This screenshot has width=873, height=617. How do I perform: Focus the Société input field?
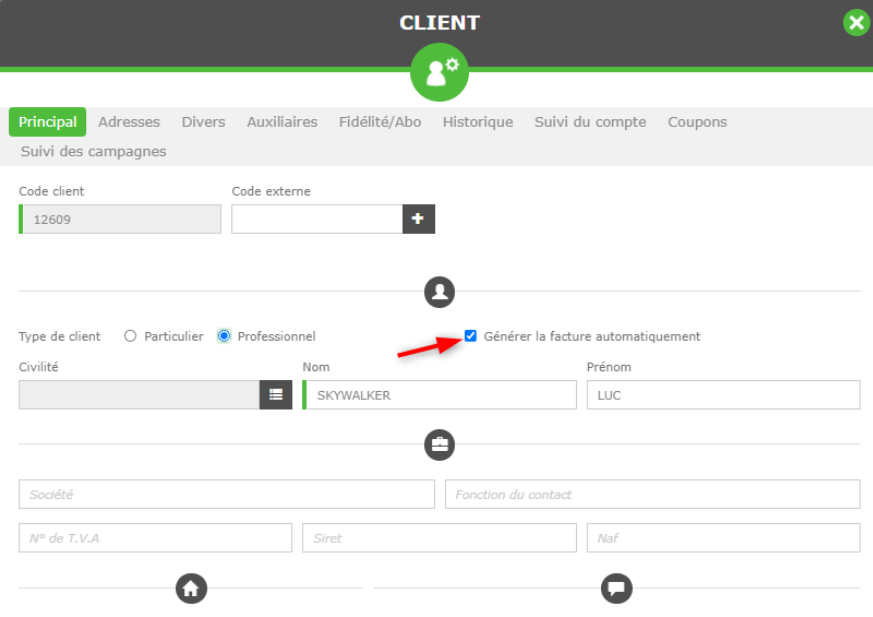[227, 494]
